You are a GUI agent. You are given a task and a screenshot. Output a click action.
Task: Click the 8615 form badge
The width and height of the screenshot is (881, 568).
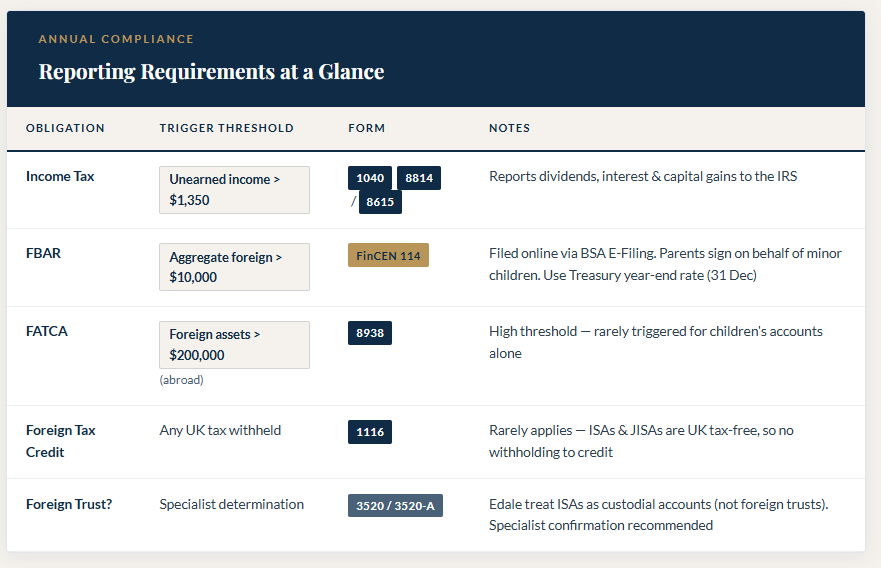pyautogui.click(x=380, y=202)
